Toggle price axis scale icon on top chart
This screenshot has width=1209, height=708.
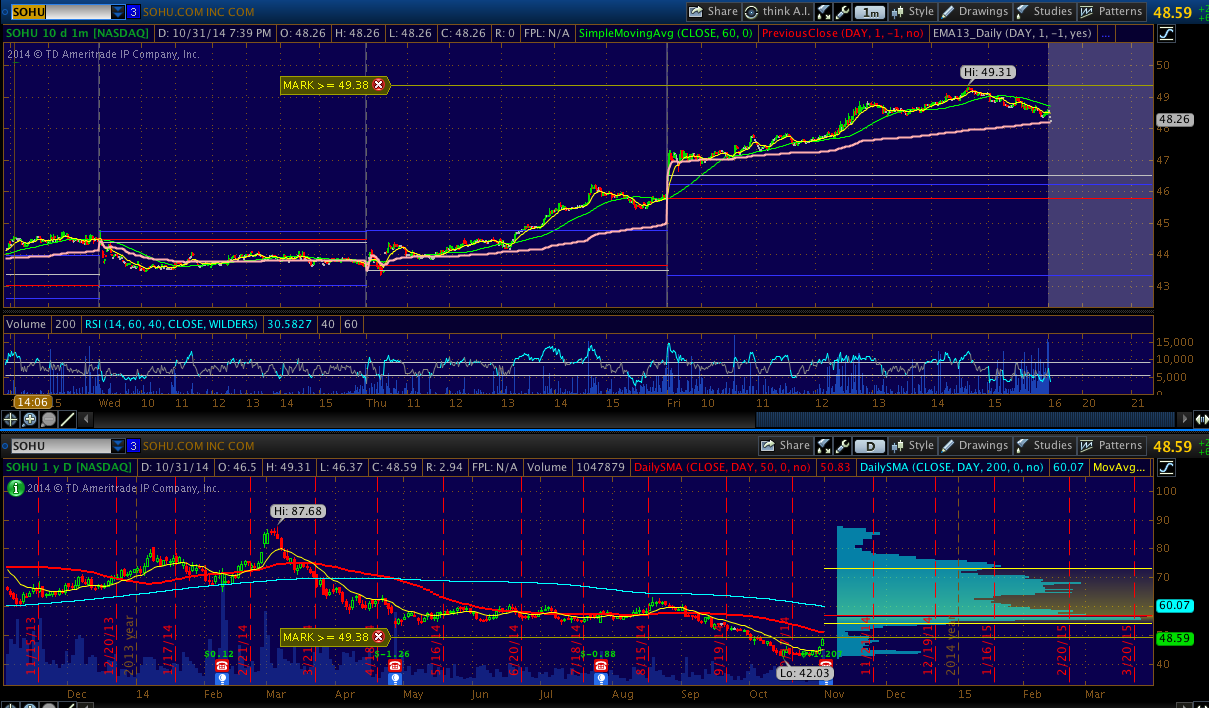(1167, 35)
